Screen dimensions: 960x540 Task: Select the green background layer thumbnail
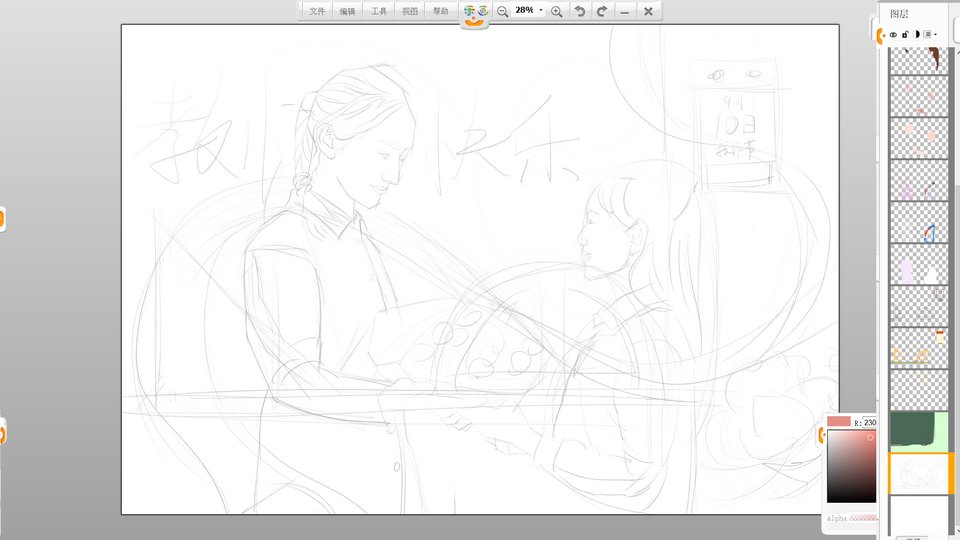[918, 430]
